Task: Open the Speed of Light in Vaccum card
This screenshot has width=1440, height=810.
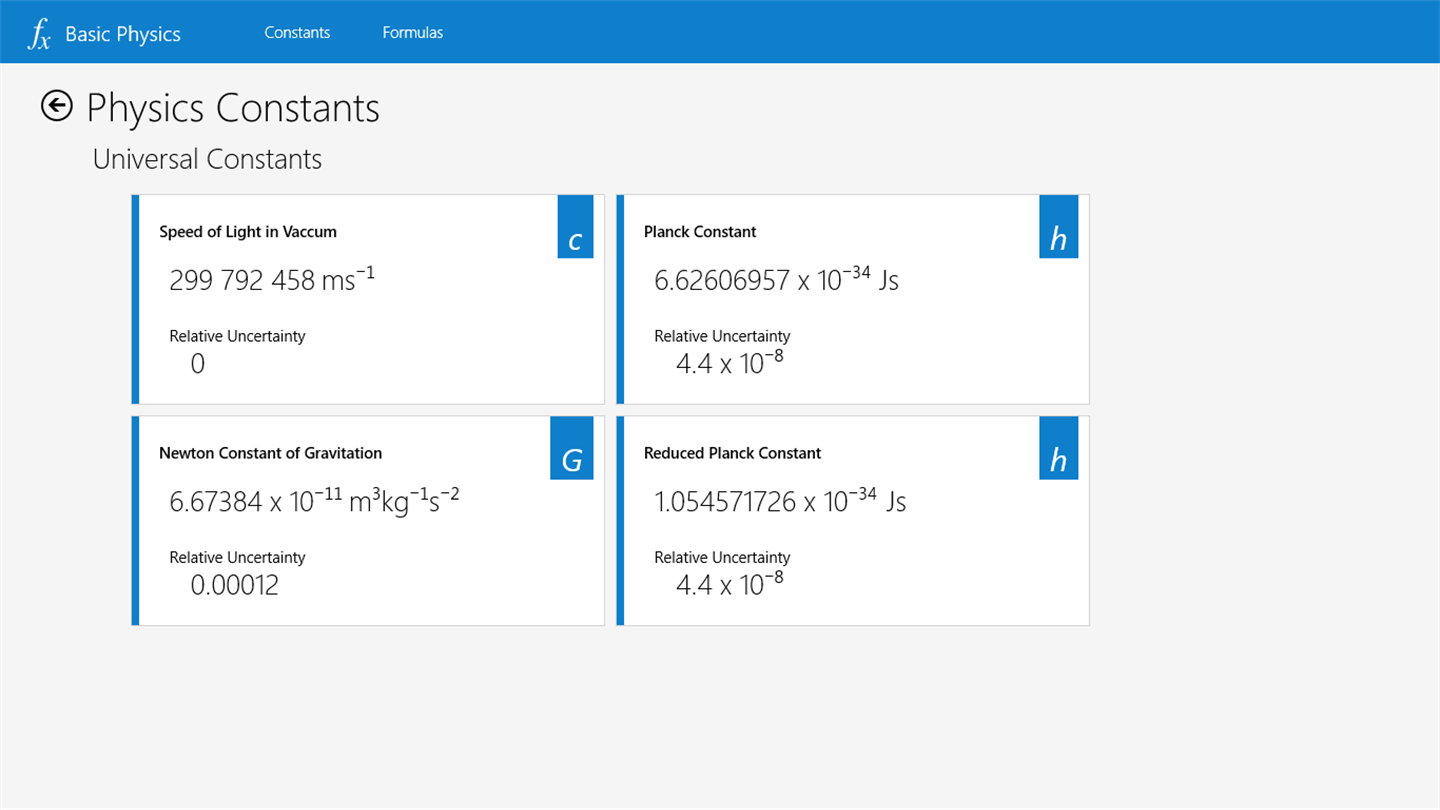Action: click(x=368, y=300)
